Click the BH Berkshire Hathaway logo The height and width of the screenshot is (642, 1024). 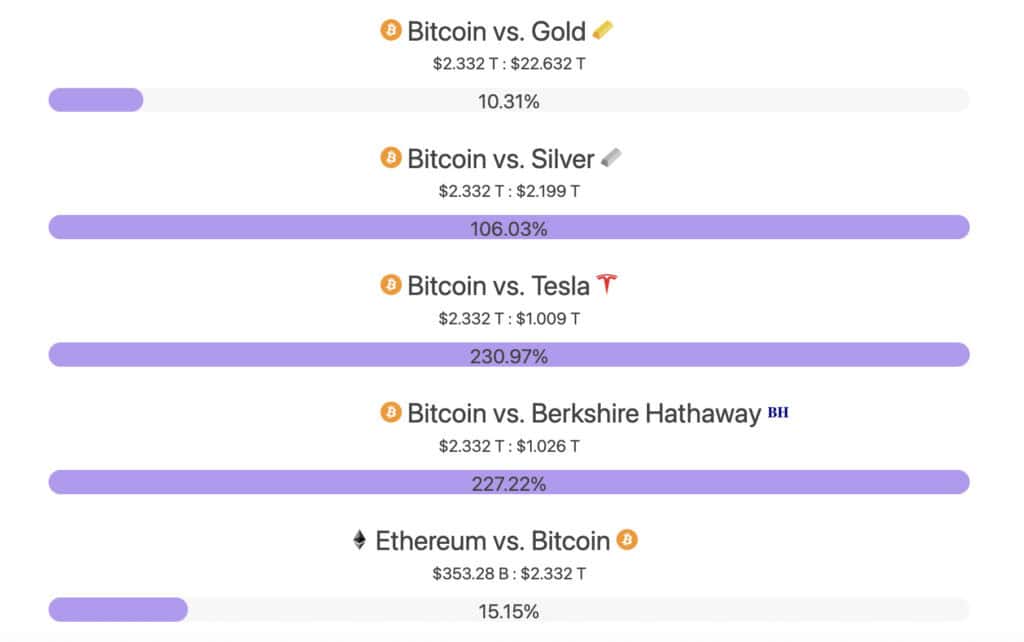pos(778,412)
